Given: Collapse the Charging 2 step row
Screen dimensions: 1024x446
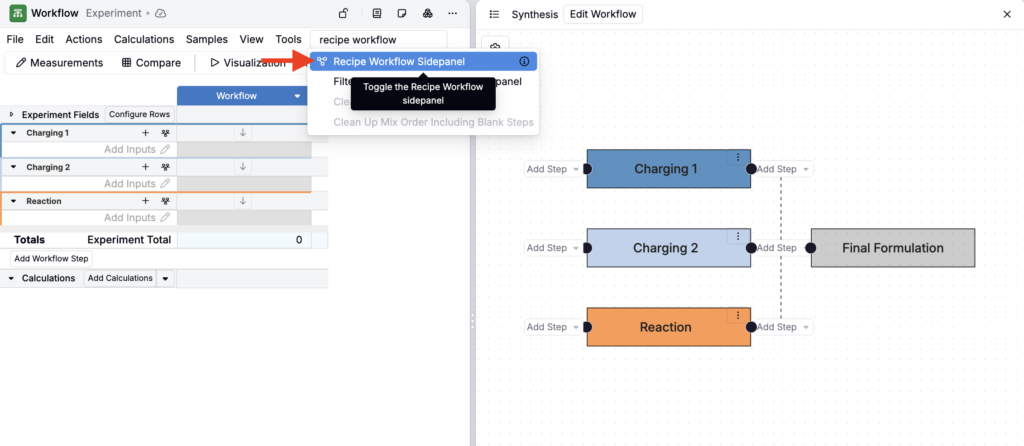Looking at the screenshot, I should tap(13, 167).
